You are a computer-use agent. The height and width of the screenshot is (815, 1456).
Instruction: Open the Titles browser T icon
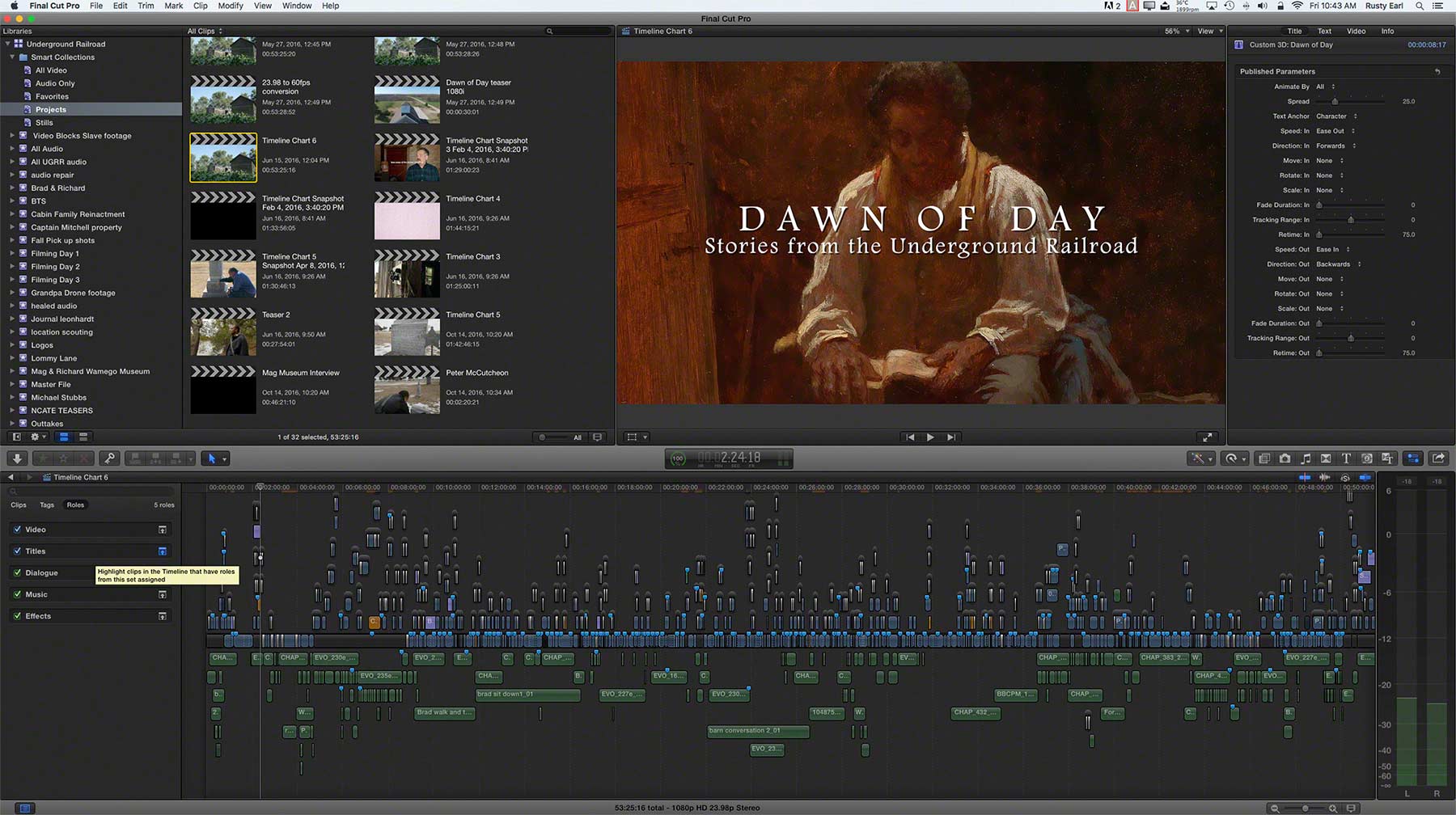pyautogui.click(x=1346, y=458)
